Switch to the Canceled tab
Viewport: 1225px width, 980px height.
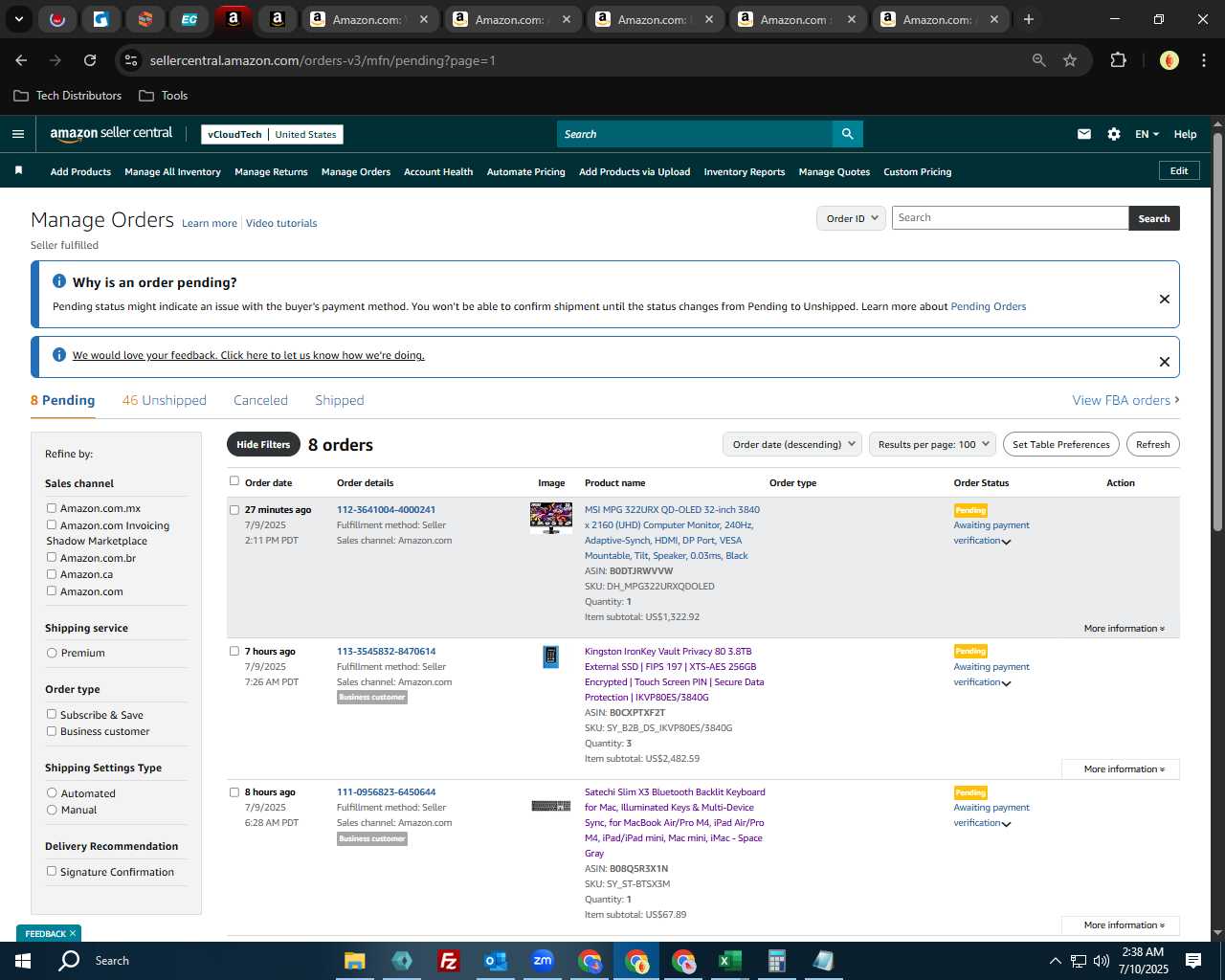point(260,400)
